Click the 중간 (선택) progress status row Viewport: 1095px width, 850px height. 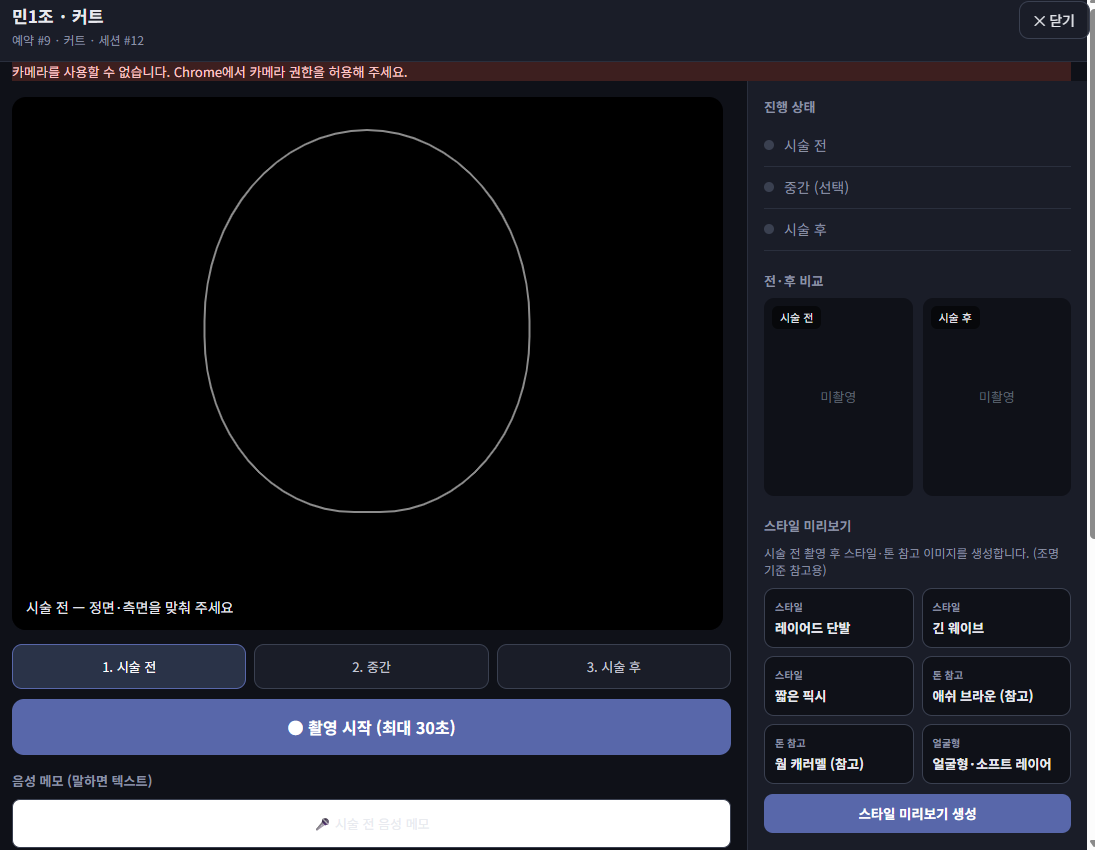pyautogui.click(x=917, y=187)
